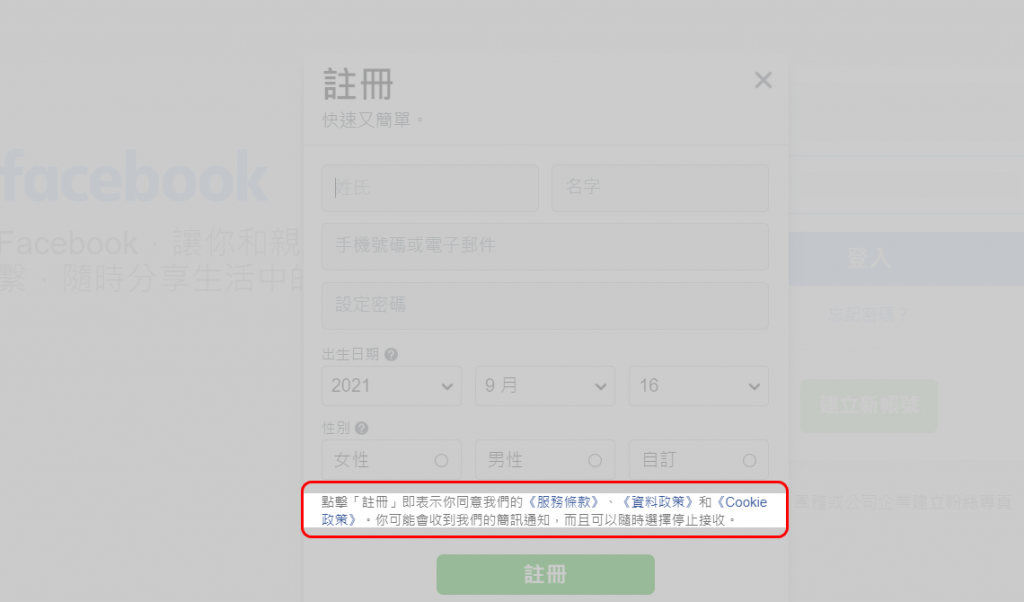
Task: Click the 設定密碼 password field
Action: 545,306
